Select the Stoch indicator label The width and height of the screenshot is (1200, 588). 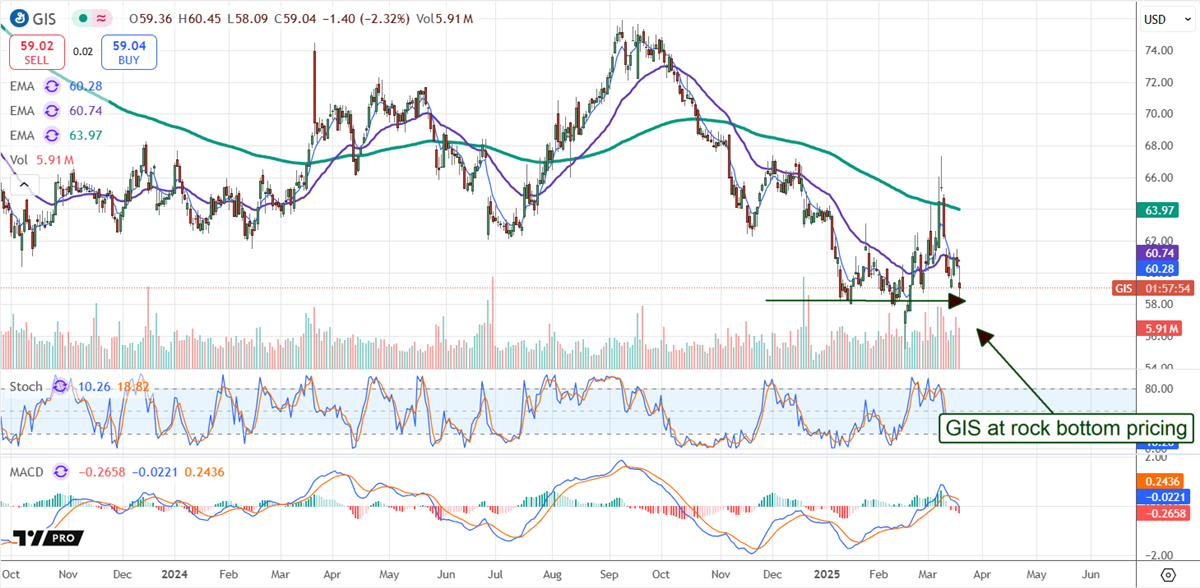tap(27, 385)
